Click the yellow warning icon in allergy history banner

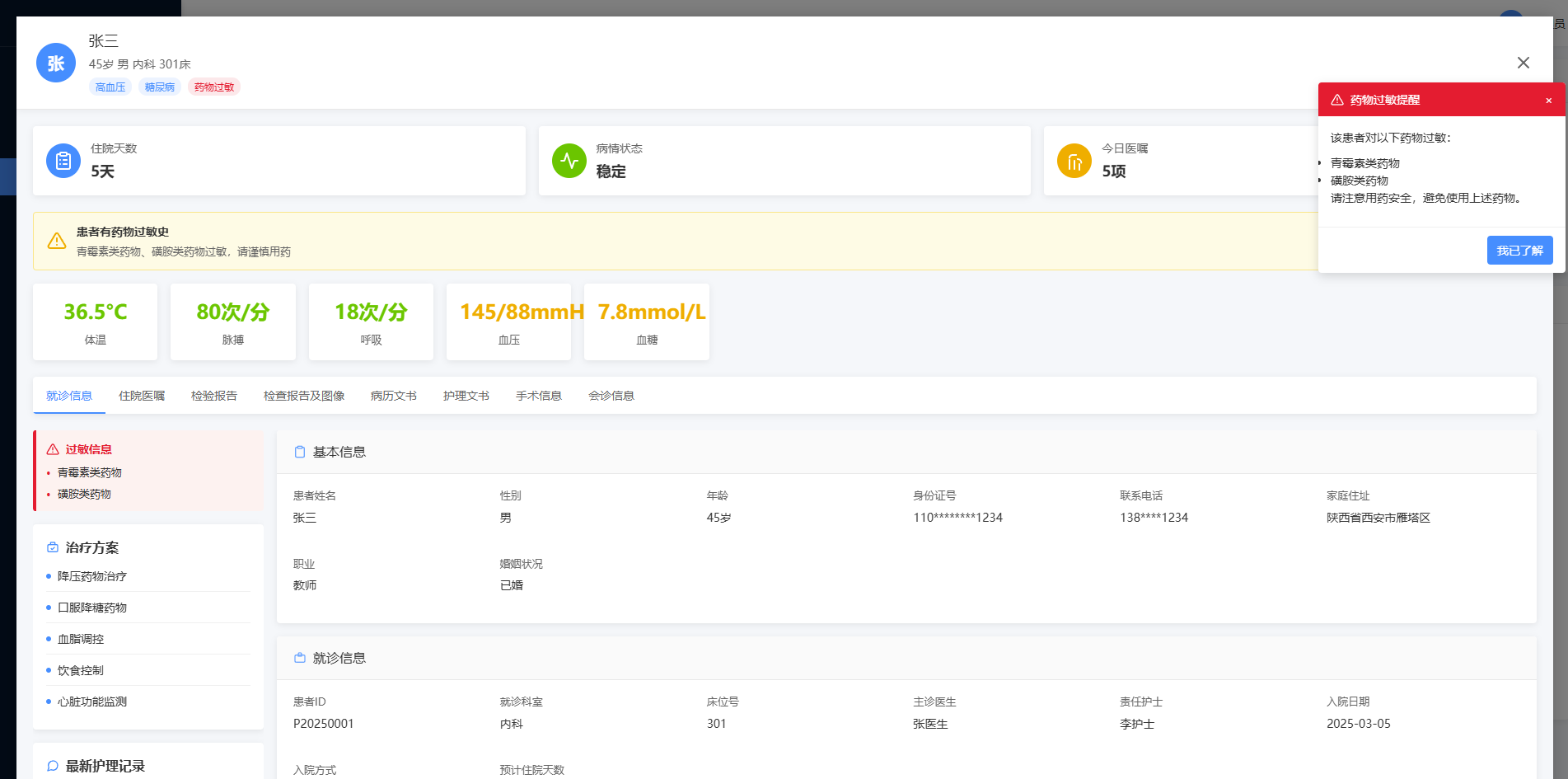point(57,241)
